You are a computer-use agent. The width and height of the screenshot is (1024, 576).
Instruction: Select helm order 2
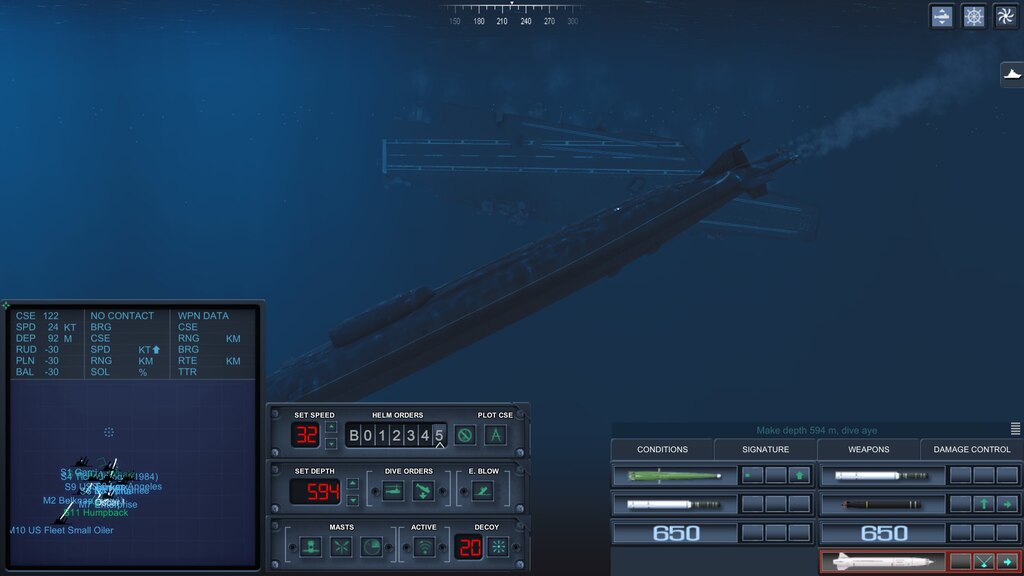coord(396,436)
